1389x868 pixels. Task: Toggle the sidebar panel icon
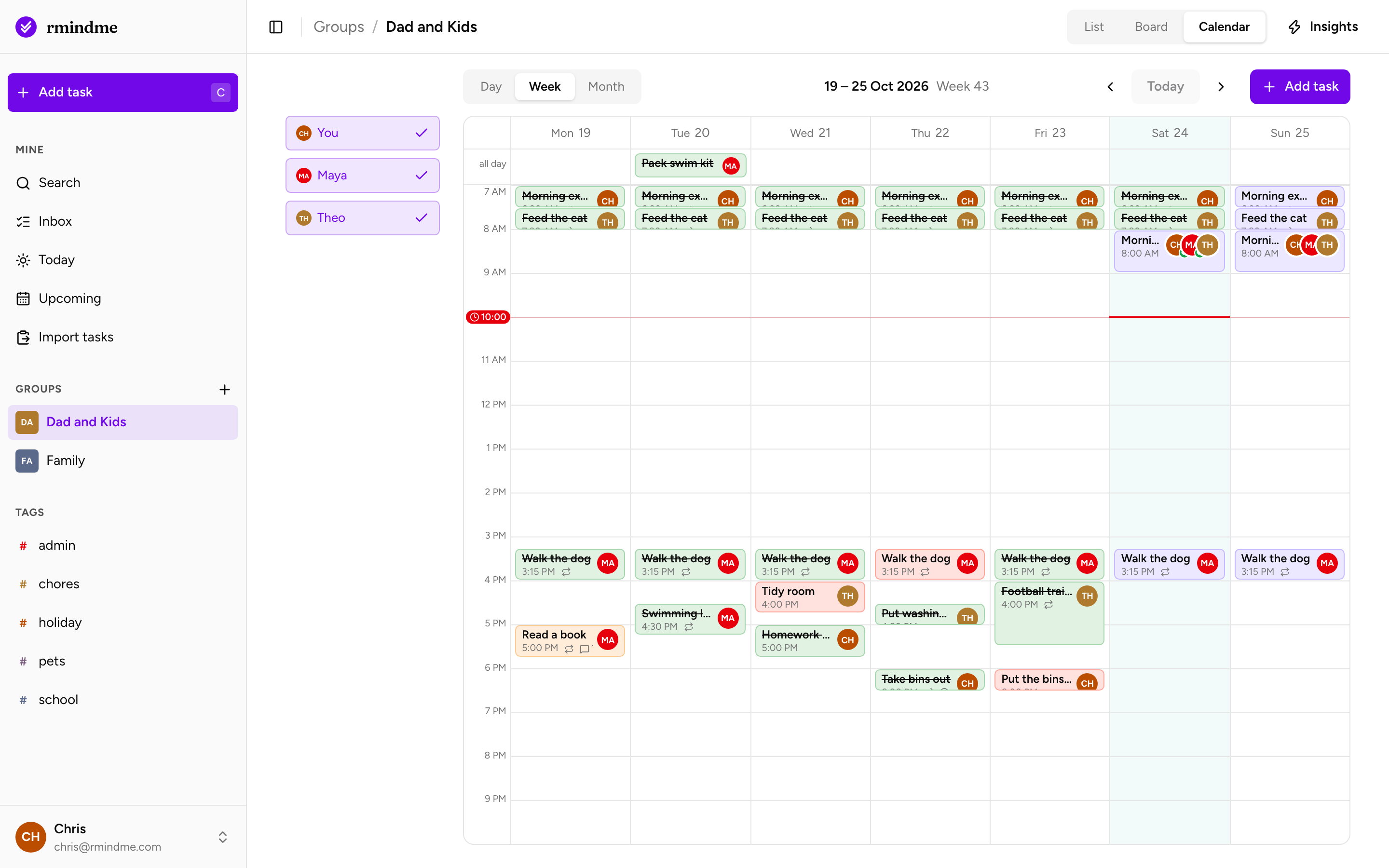pyautogui.click(x=275, y=27)
